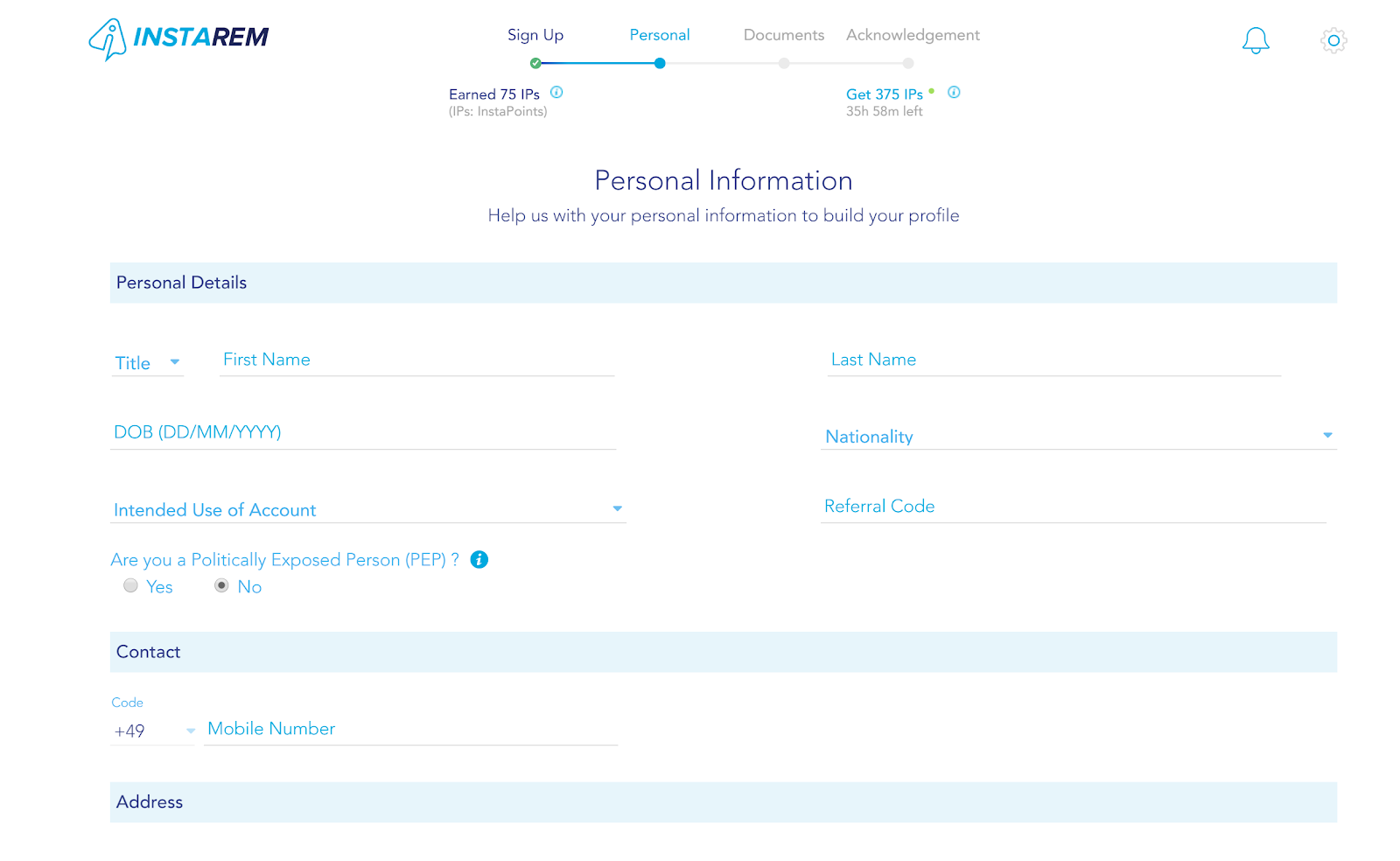Switch to the Documents step

pyautogui.click(x=784, y=35)
